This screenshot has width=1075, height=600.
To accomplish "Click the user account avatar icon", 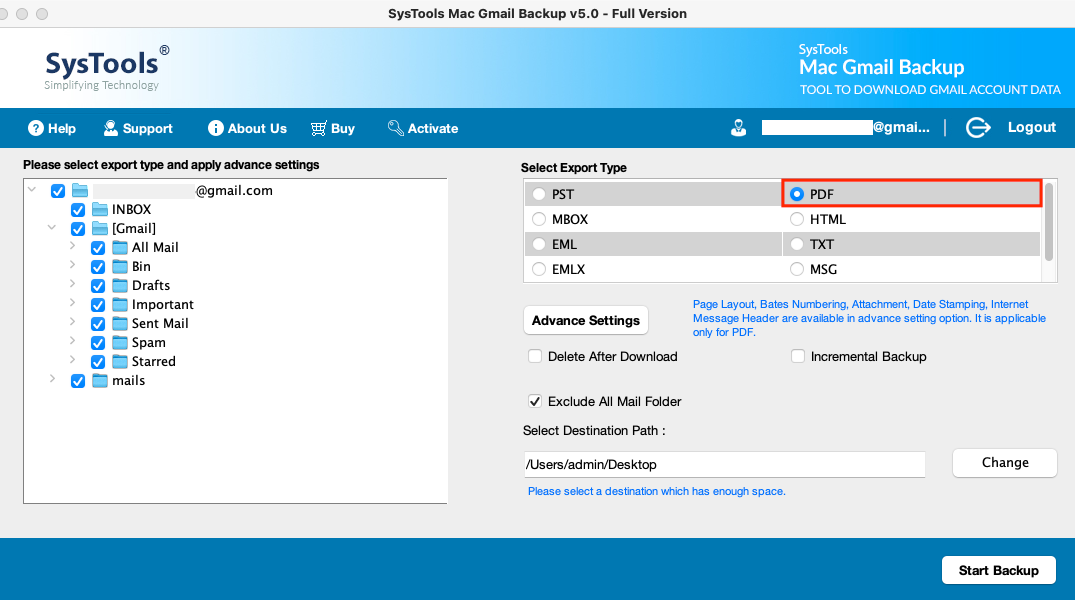I will (x=738, y=128).
